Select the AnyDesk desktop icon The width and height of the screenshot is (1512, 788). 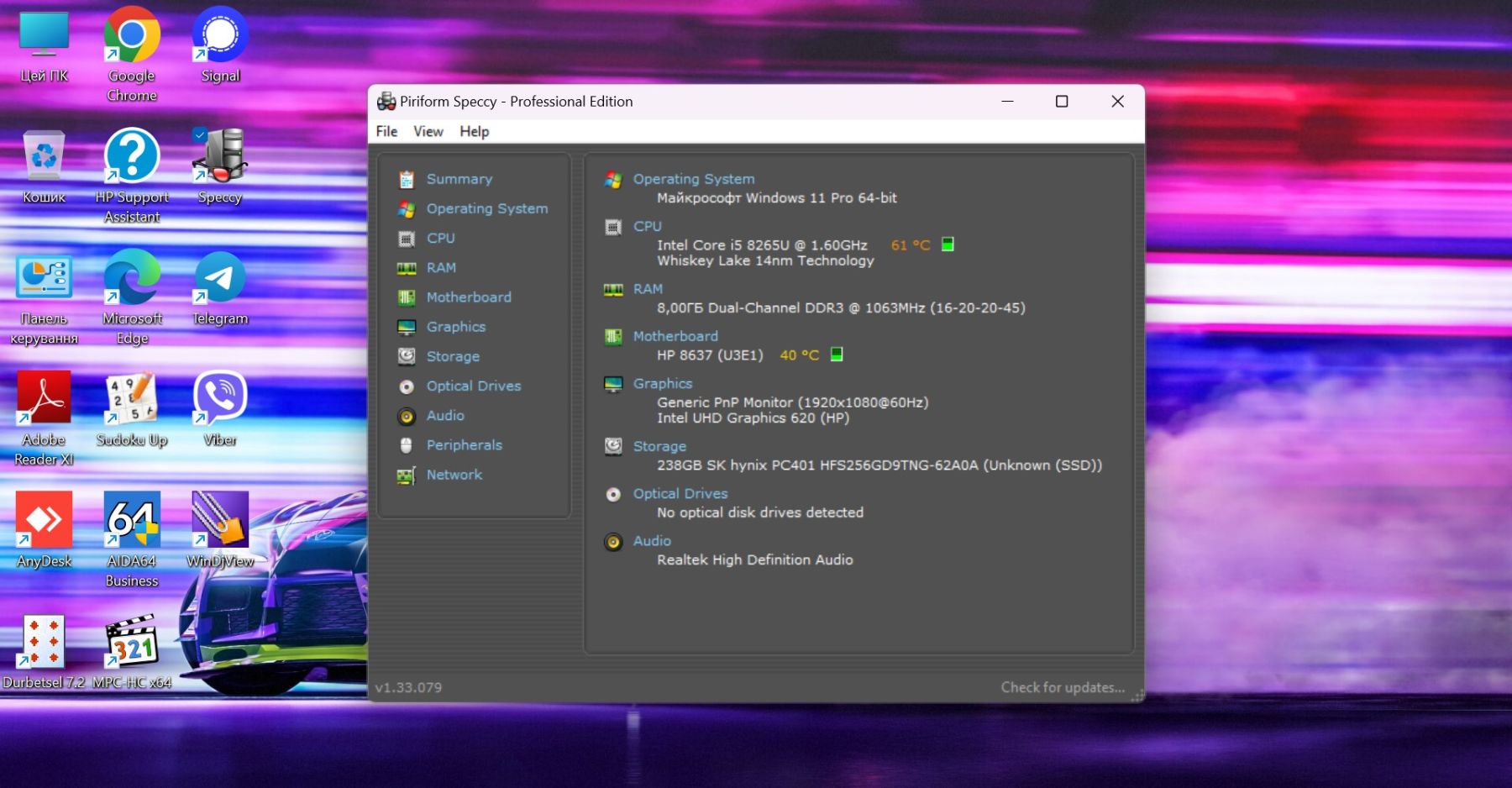pyautogui.click(x=44, y=530)
